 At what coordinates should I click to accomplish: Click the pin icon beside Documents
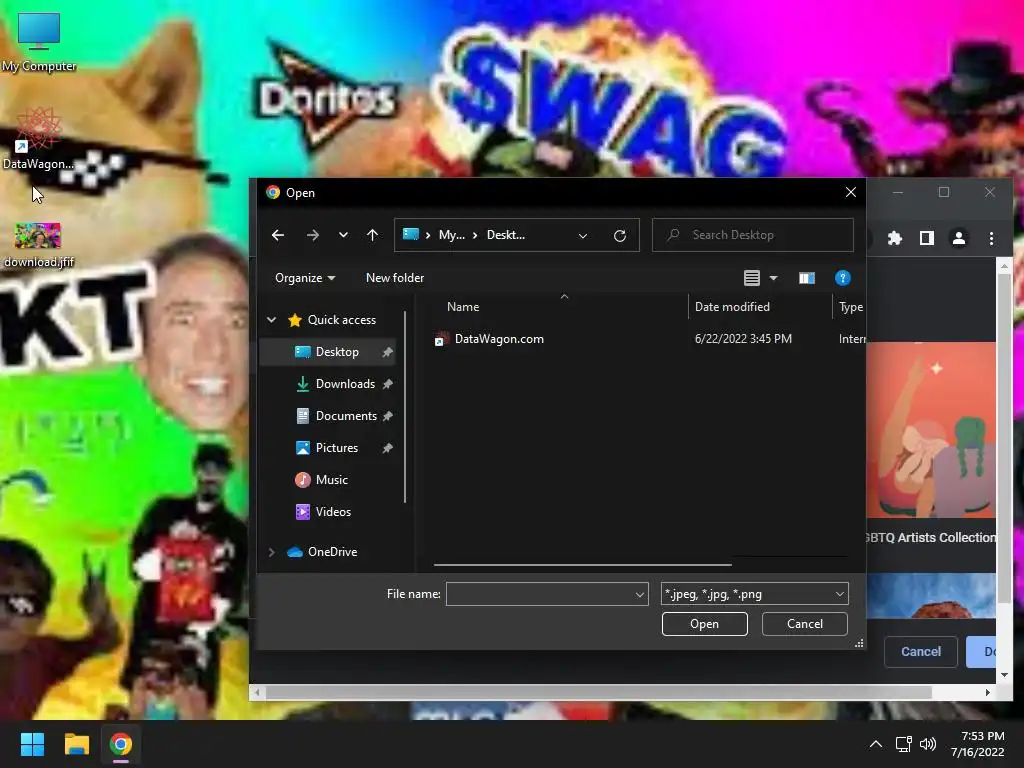pos(387,416)
